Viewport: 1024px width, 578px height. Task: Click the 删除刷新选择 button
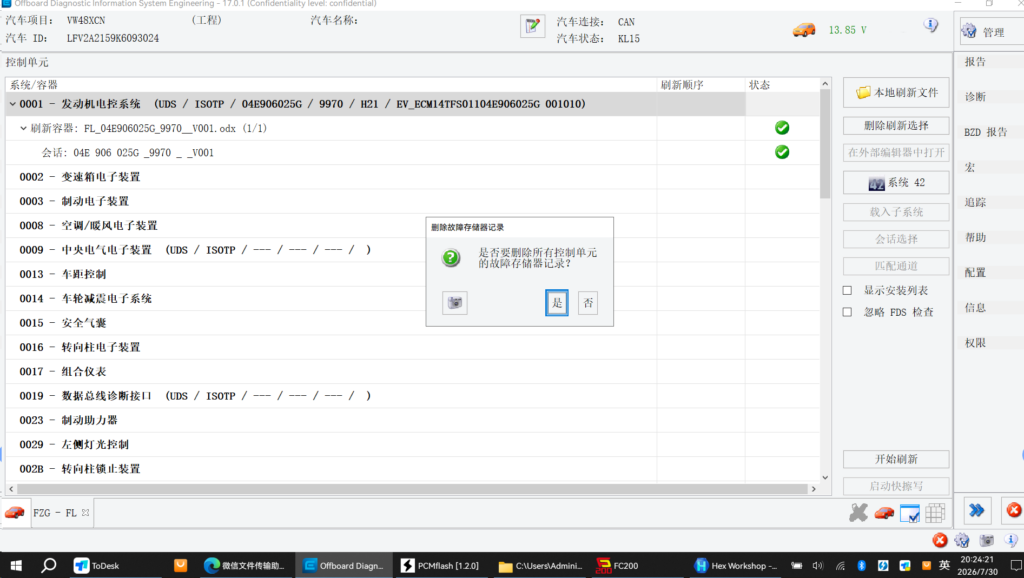896,125
